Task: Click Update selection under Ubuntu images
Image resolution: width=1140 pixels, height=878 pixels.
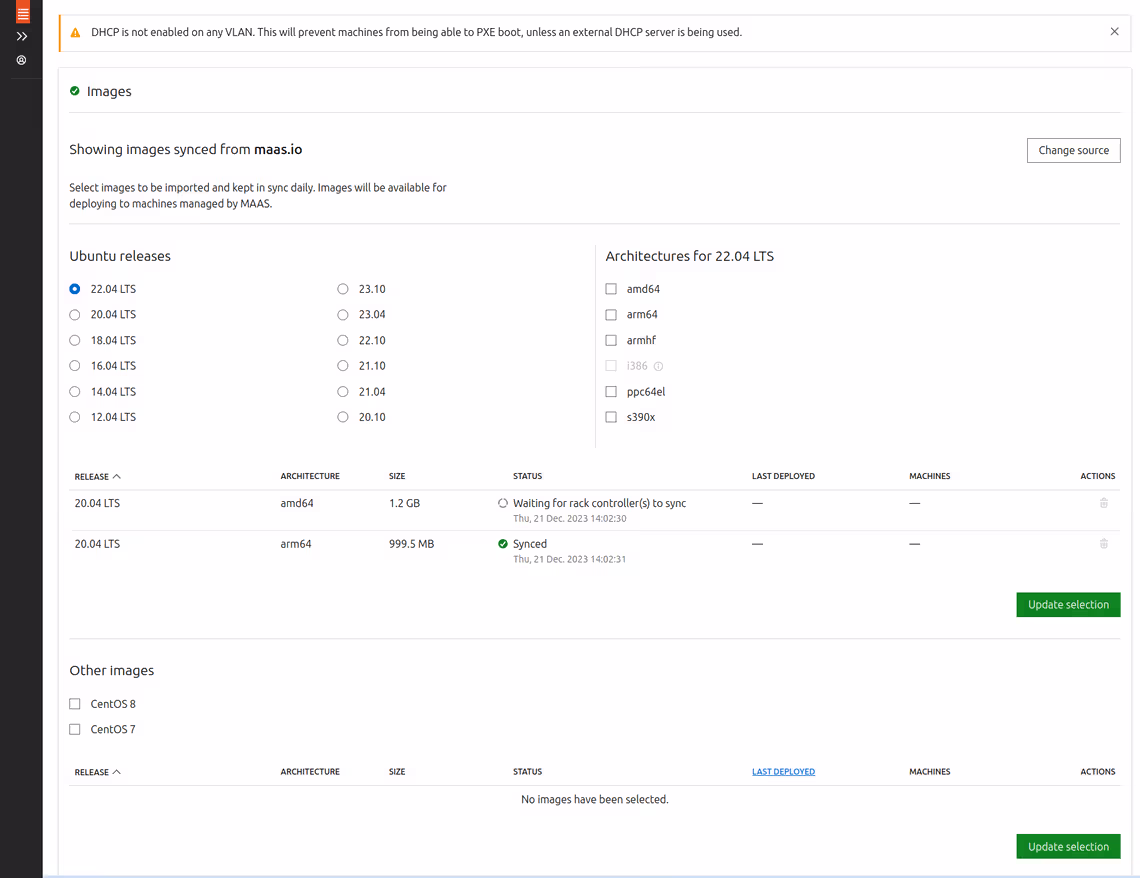Action: 1068,605
